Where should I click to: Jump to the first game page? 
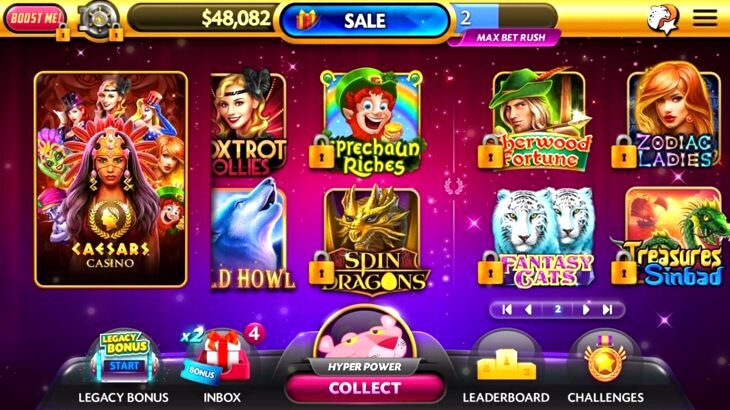(507, 309)
